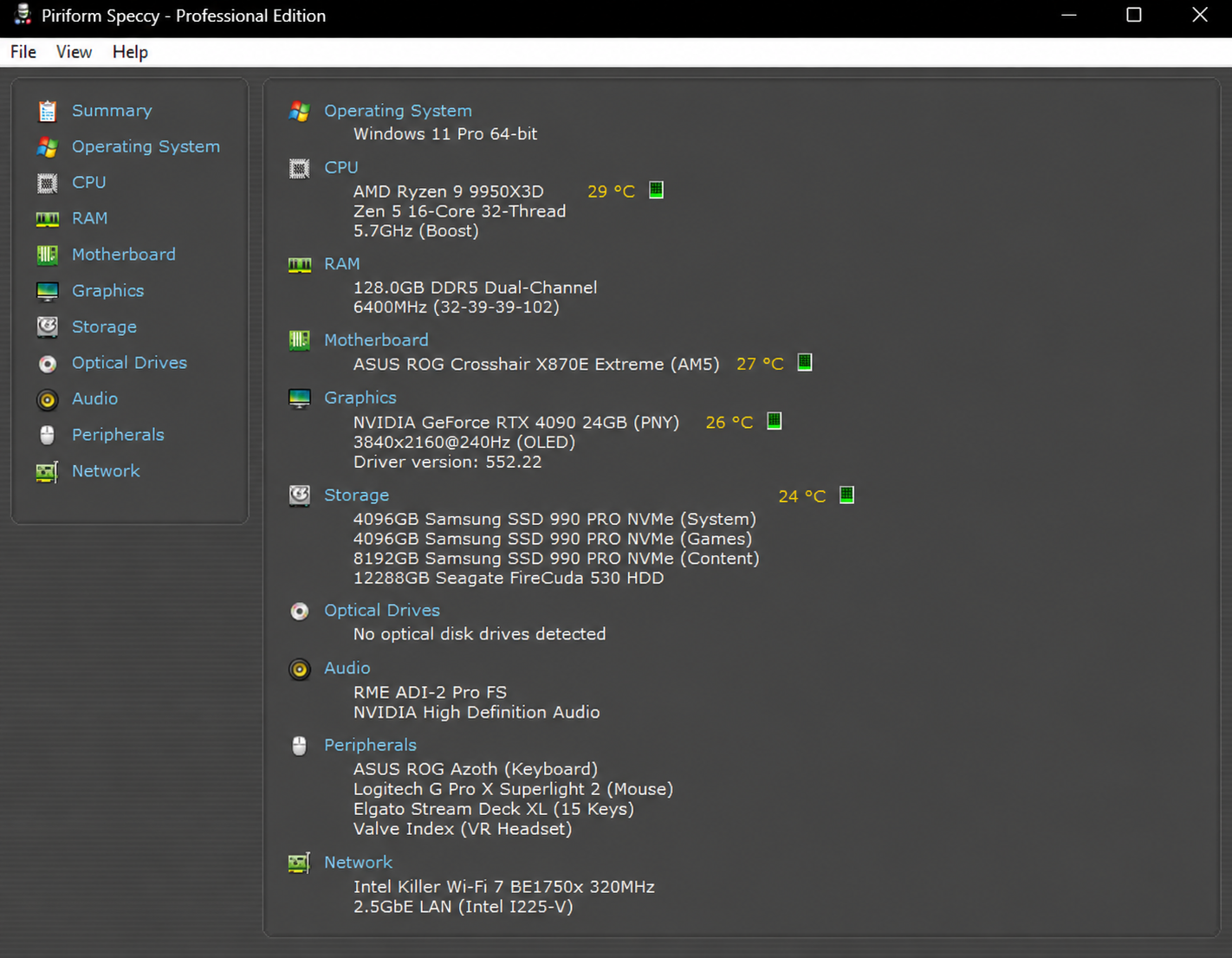Click the text "AMD Ryzen 9 9950X3D"
This screenshot has height=958, width=1232.
pyautogui.click(x=449, y=191)
